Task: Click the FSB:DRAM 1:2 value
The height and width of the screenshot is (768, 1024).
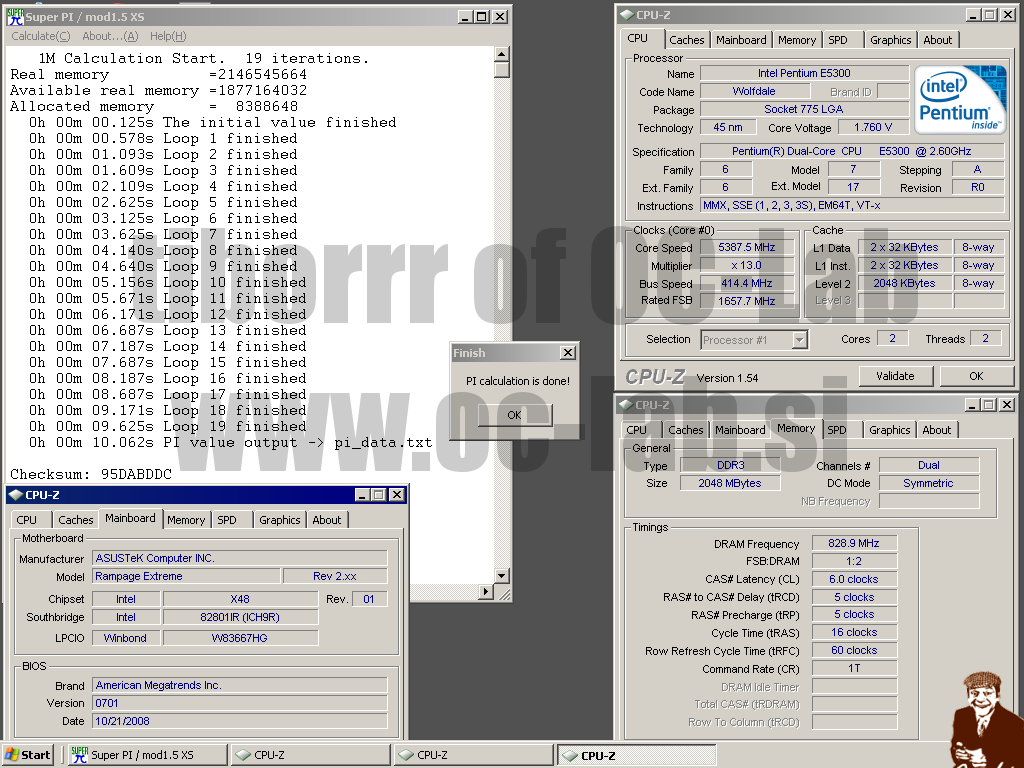Action: coord(854,561)
